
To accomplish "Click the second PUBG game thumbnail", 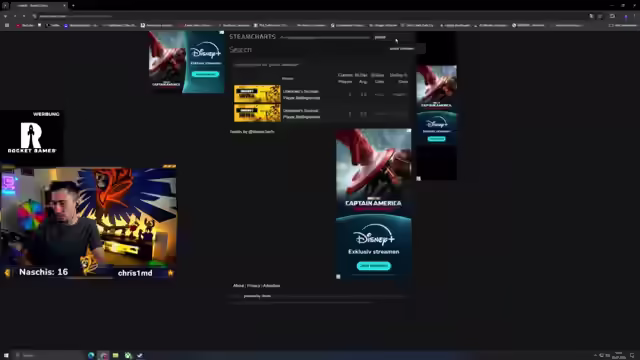I will point(257,113).
